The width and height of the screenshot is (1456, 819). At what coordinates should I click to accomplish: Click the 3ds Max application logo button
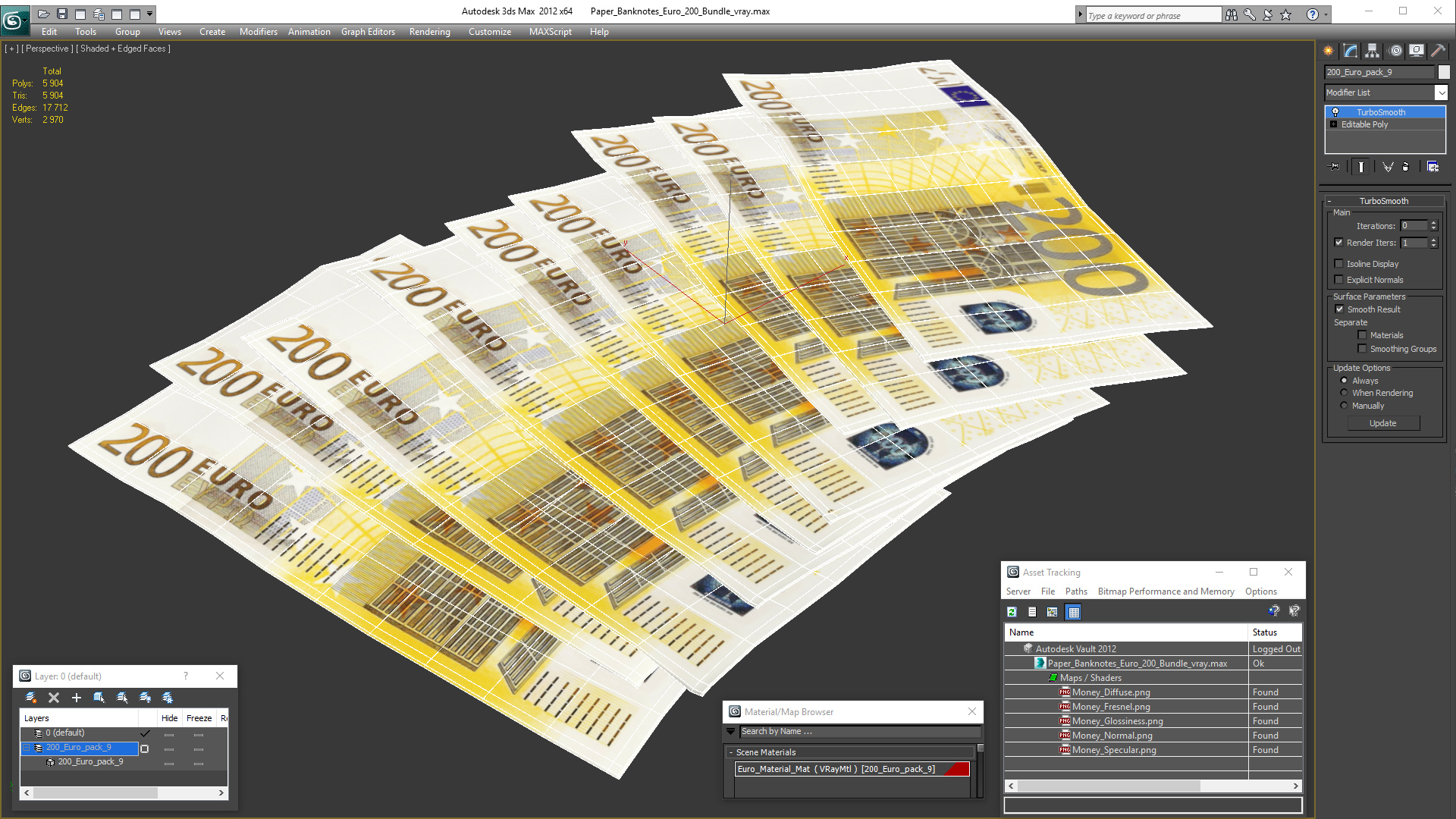click(14, 20)
